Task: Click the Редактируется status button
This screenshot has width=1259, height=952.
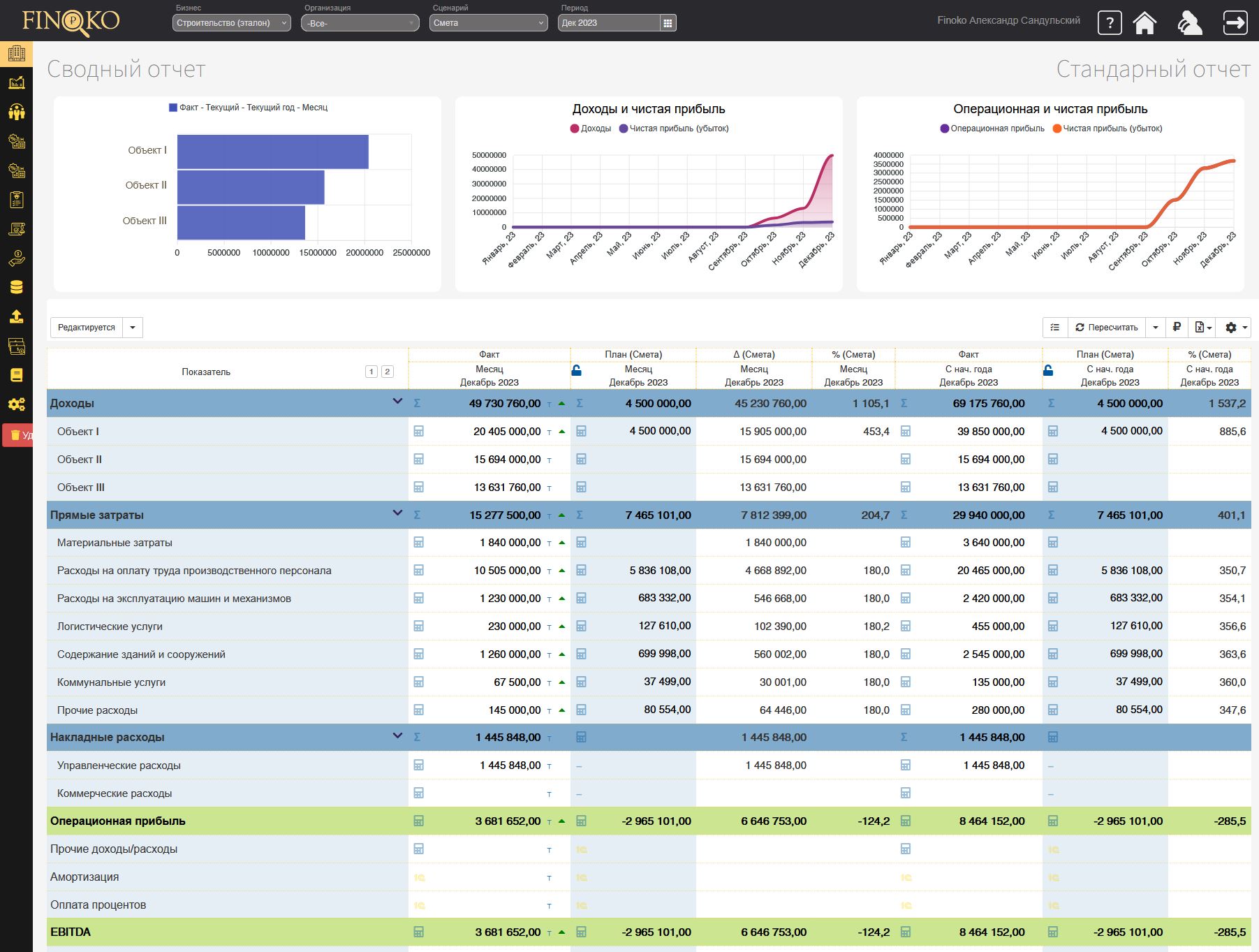Action: coord(87,327)
